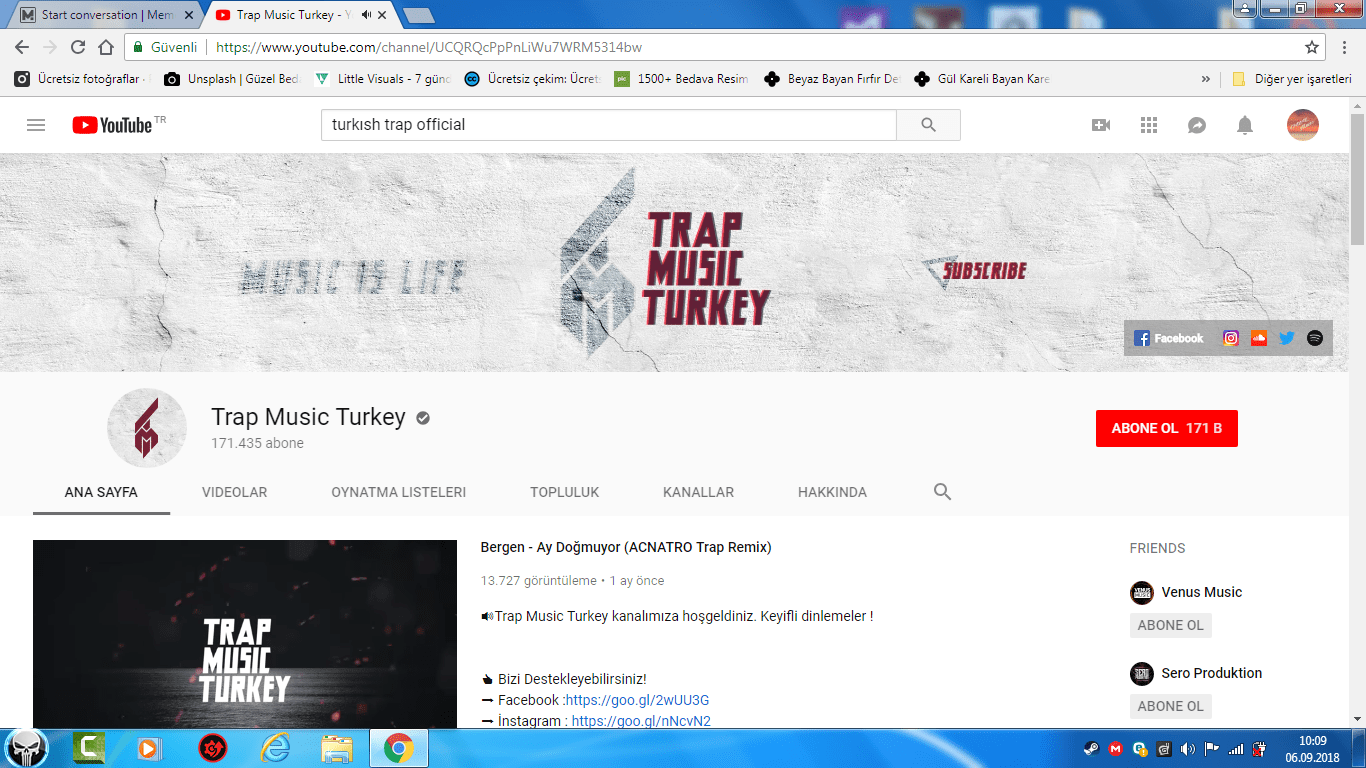Screen dimensions: 1366x768
Task: Close the Trap Music Turkey tab
Action: (382, 15)
